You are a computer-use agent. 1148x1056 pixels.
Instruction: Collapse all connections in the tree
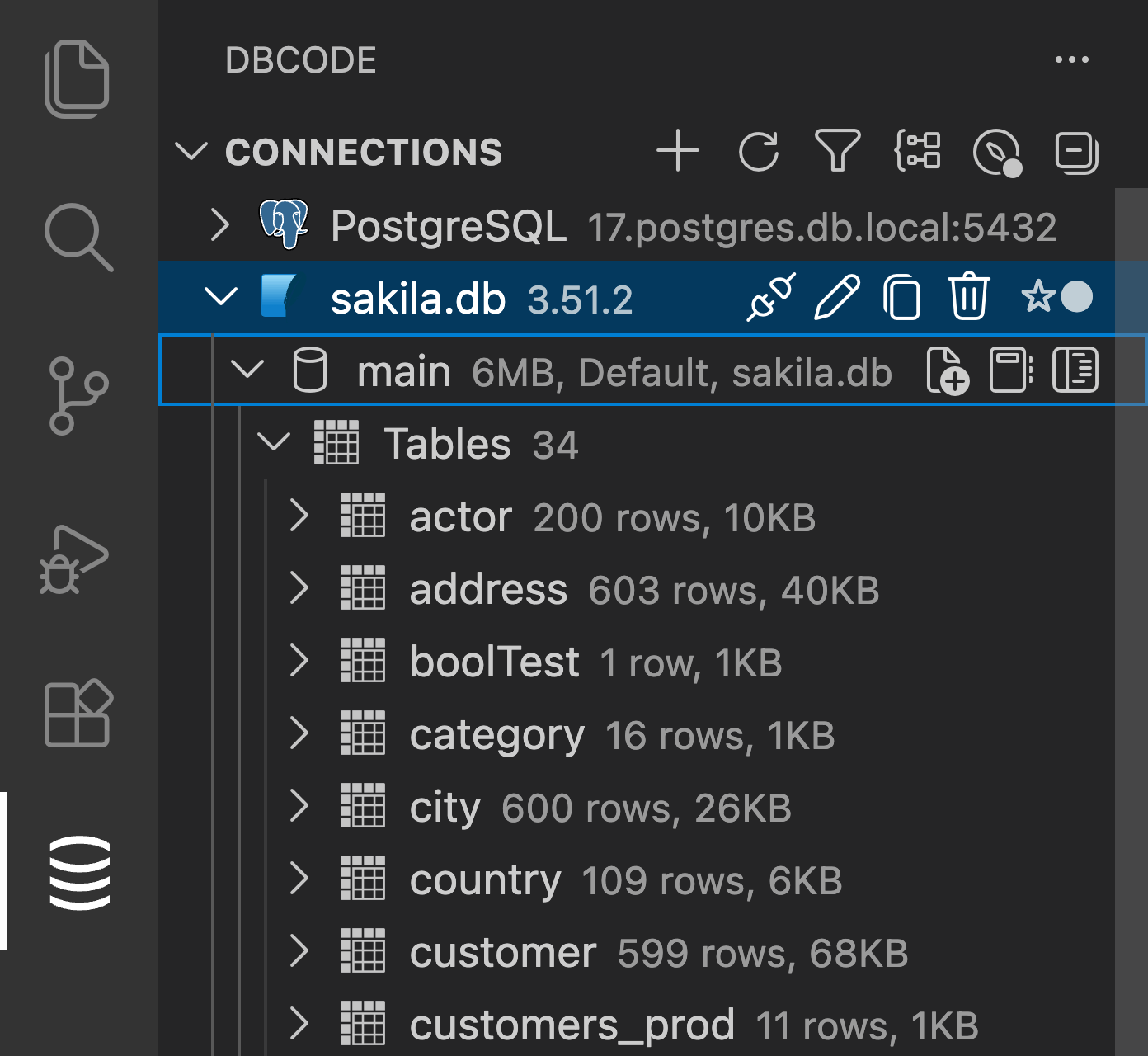pos(1076,153)
